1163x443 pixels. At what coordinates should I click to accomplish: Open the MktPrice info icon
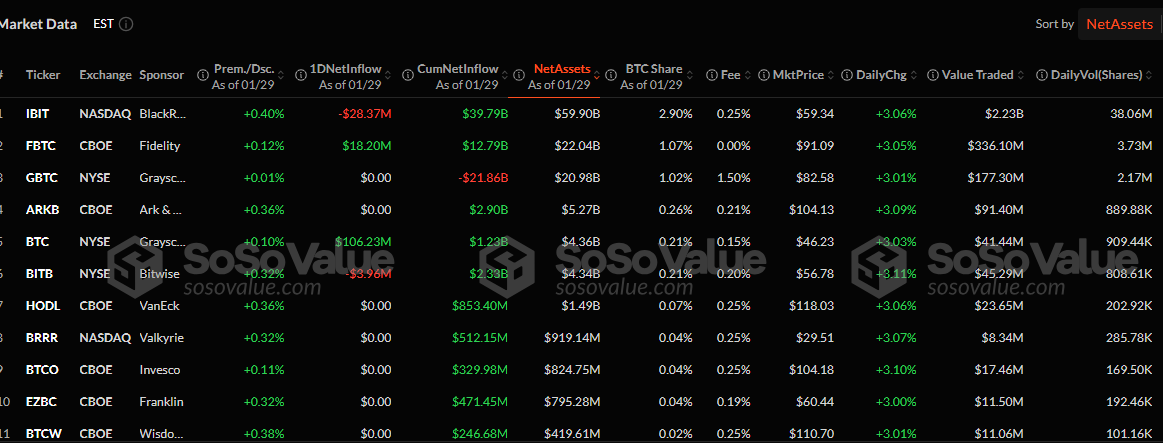pyautogui.click(x=764, y=75)
